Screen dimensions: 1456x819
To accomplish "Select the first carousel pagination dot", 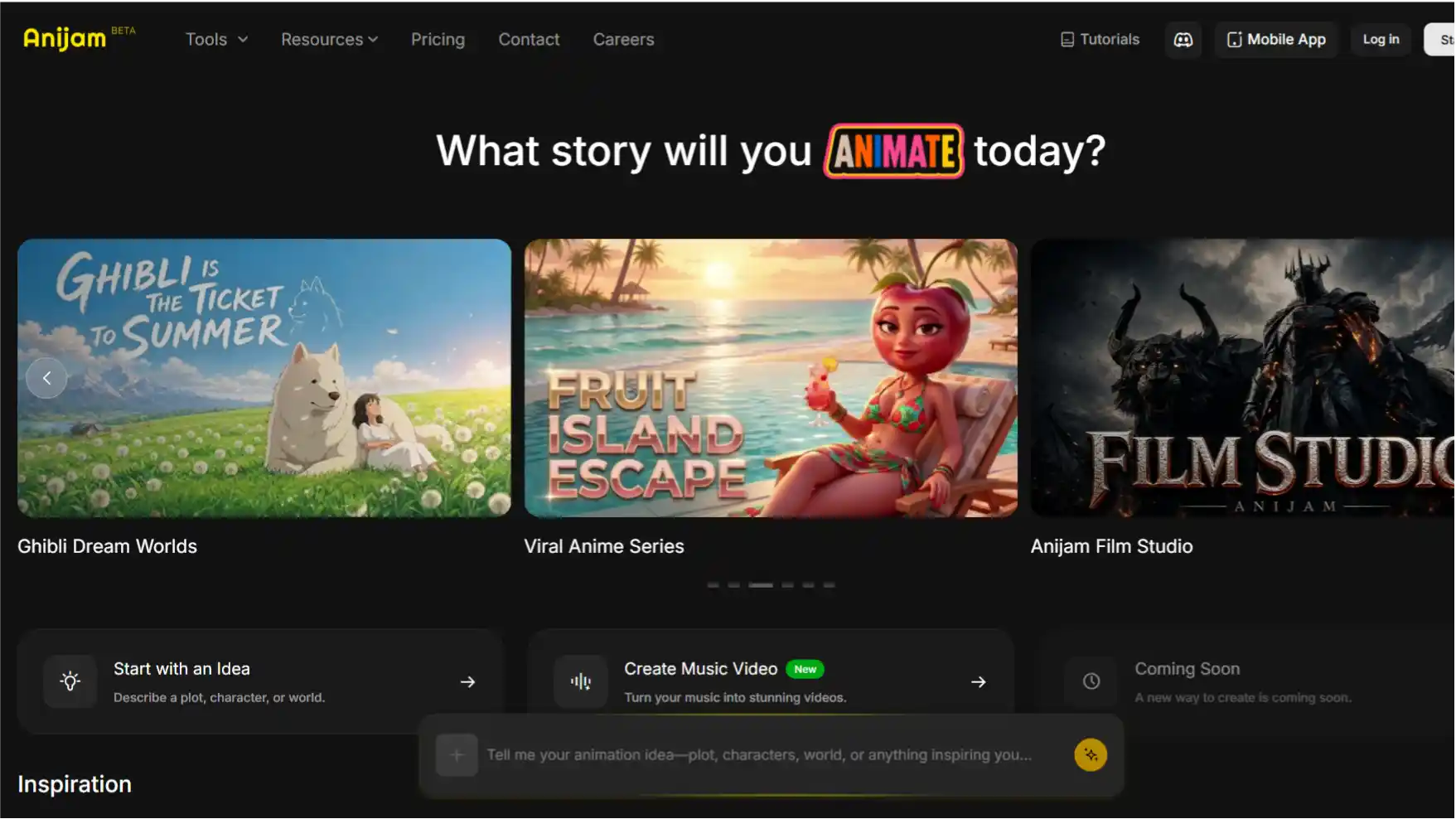I will pos(713,585).
